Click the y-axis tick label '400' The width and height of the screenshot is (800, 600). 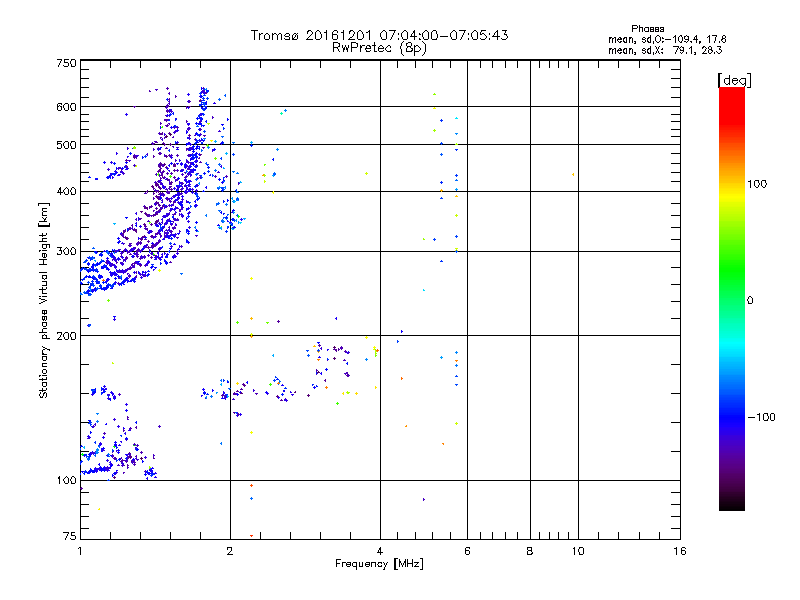coord(66,192)
